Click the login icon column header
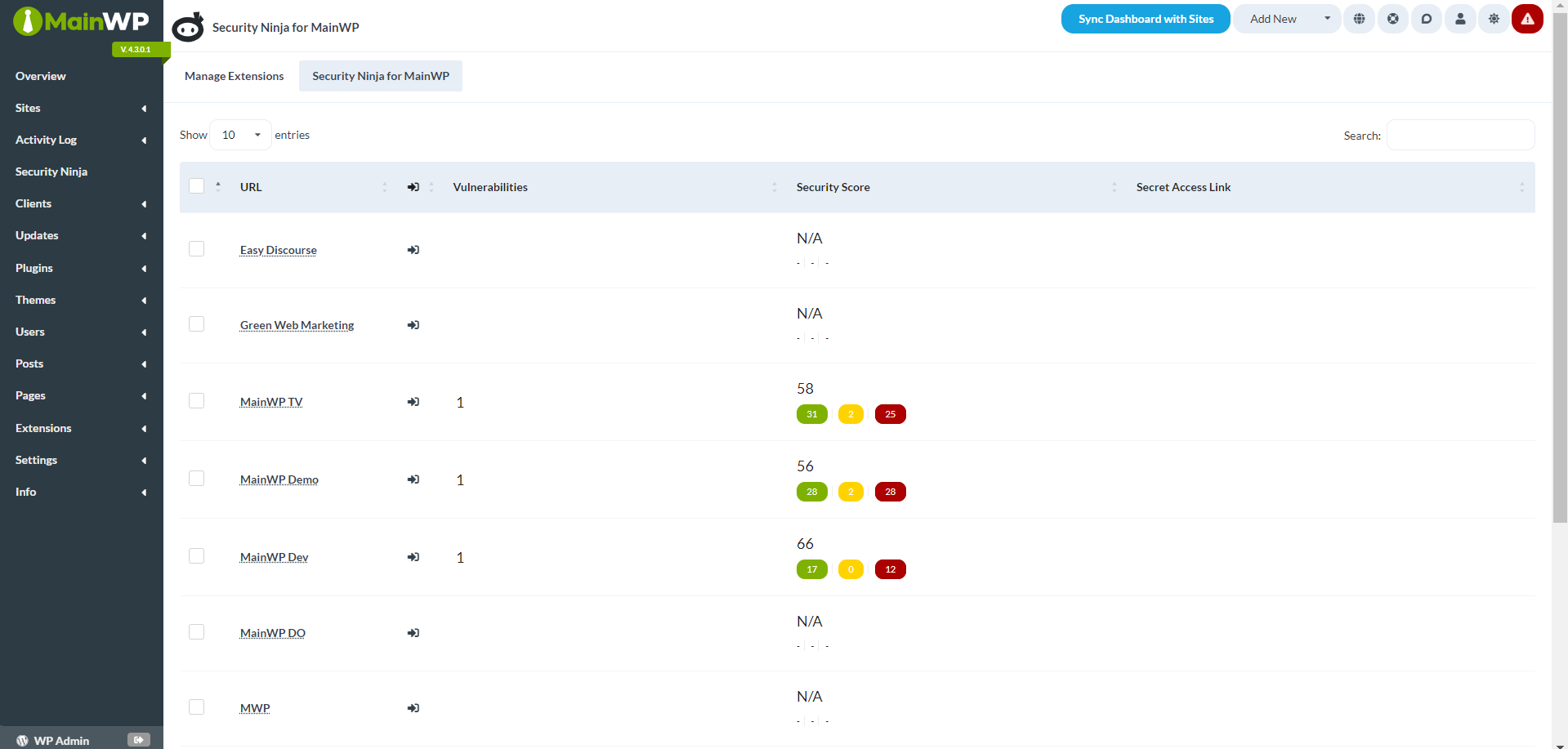 pos(413,187)
